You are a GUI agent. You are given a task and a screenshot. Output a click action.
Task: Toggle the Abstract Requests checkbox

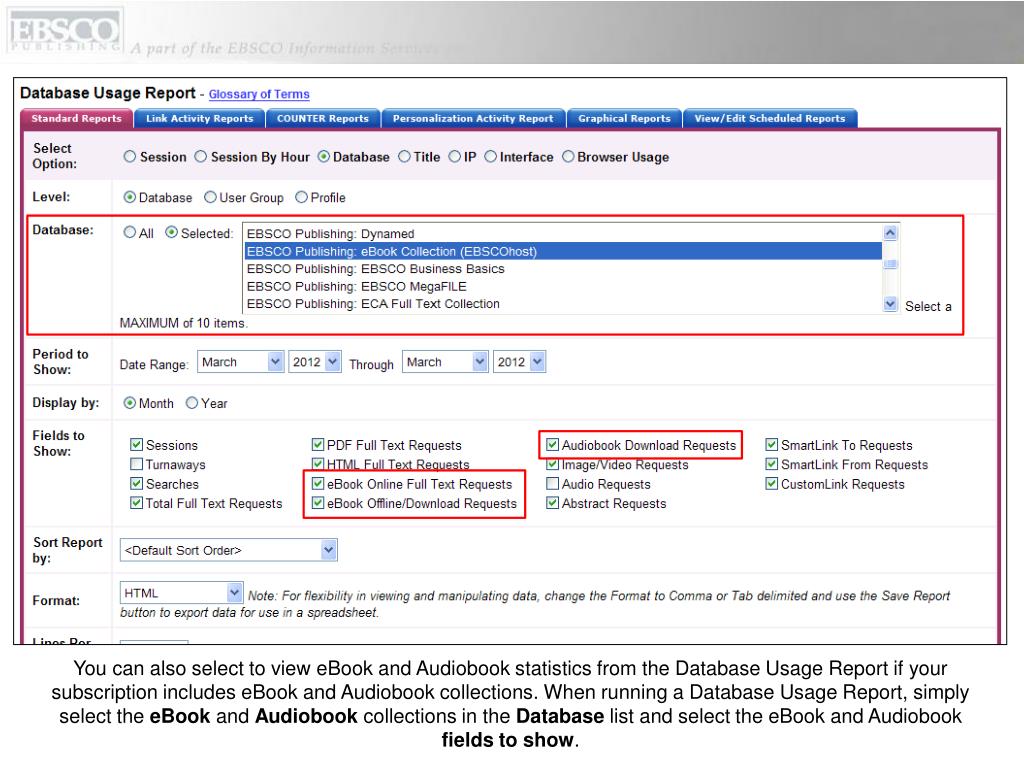click(x=552, y=503)
